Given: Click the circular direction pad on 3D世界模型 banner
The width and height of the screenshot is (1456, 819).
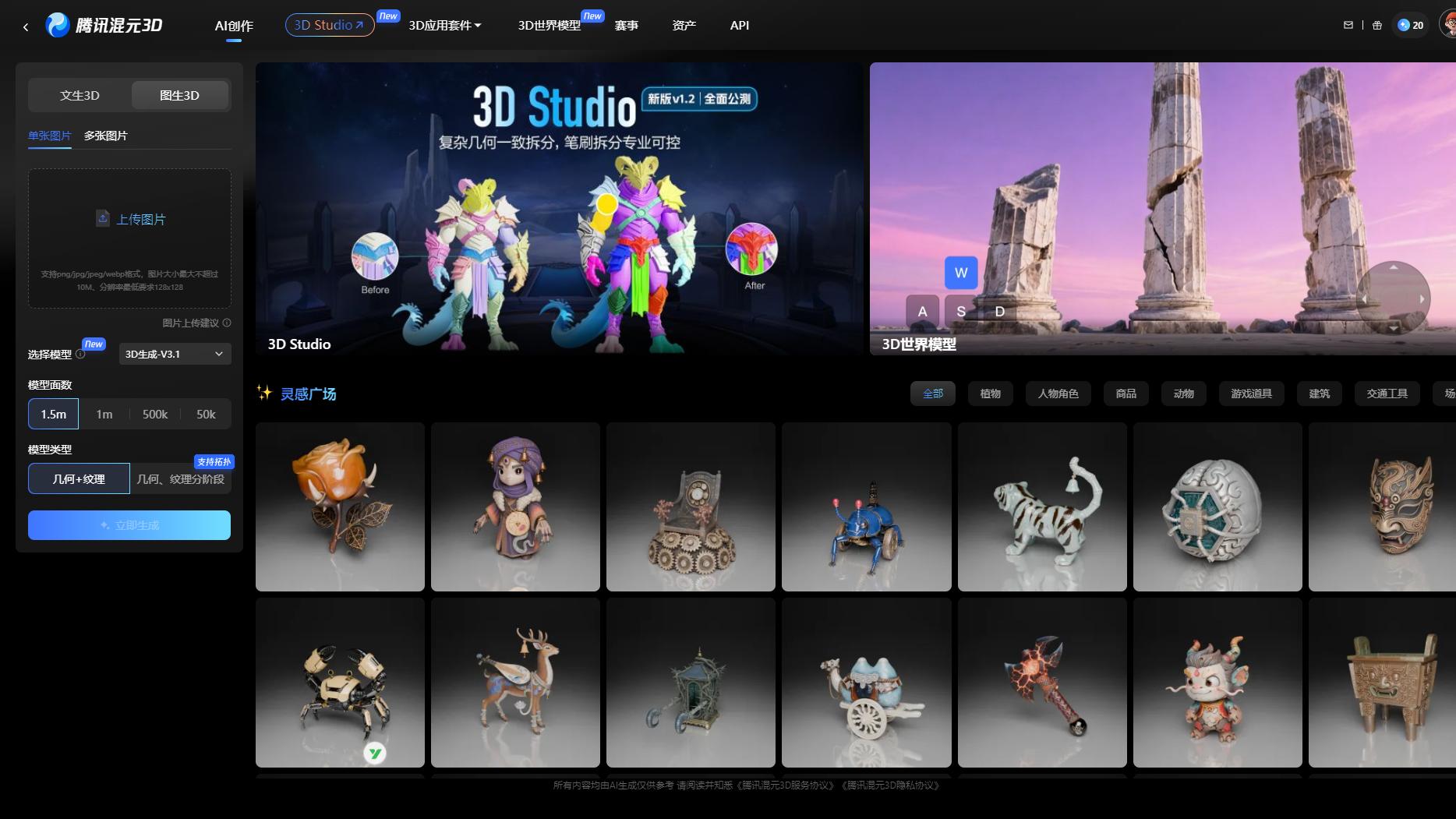Looking at the screenshot, I should tap(1393, 298).
